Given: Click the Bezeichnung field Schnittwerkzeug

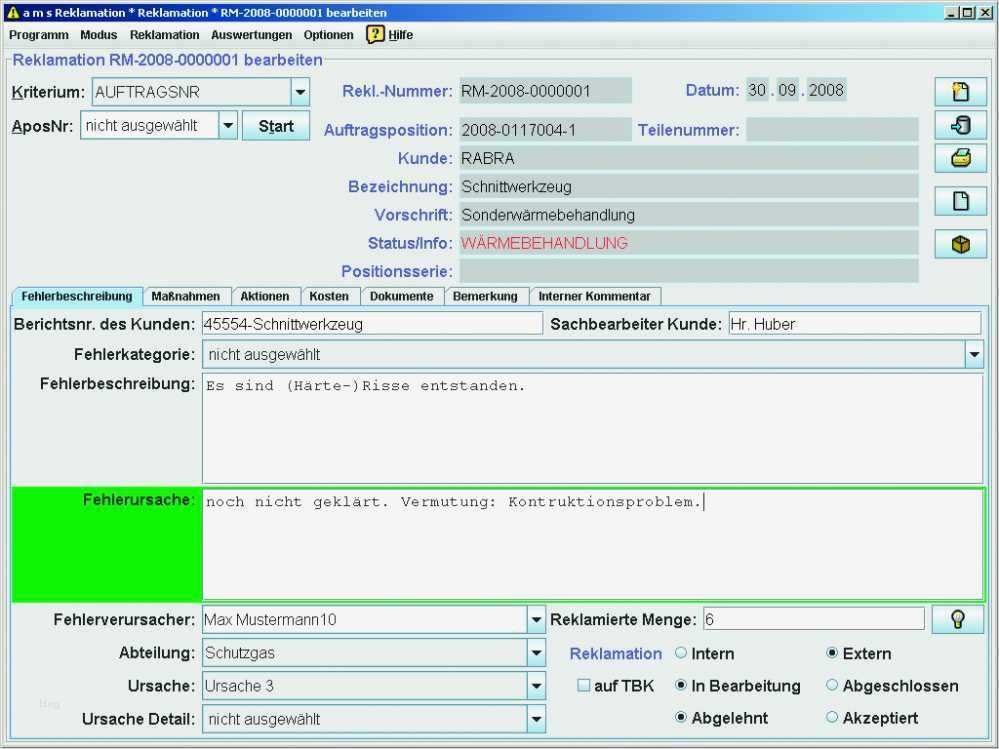Looking at the screenshot, I should [x=689, y=187].
